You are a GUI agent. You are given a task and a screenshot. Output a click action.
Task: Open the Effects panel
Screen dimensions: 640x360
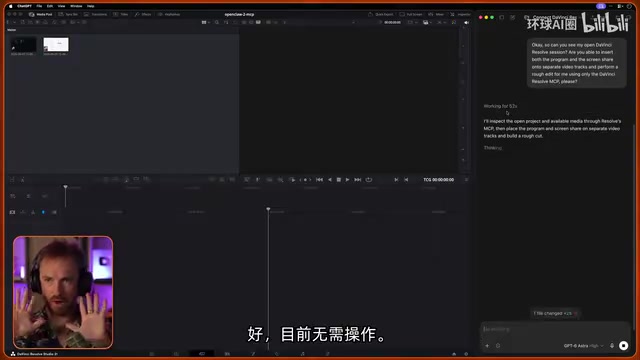click(x=143, y=14)
